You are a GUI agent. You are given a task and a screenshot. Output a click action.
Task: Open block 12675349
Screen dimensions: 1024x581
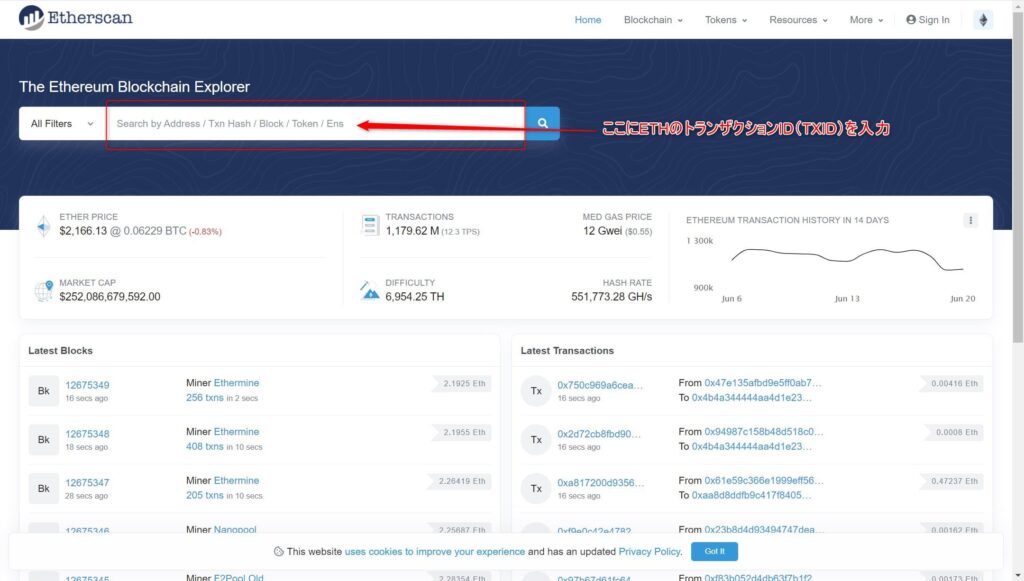point(88,385)
